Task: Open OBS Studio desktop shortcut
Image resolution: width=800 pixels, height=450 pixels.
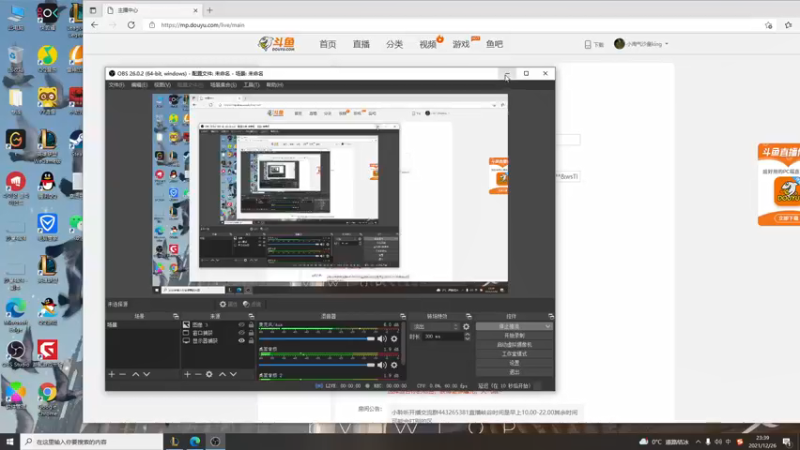Action: pyautogui.click(x=16, y=354)
